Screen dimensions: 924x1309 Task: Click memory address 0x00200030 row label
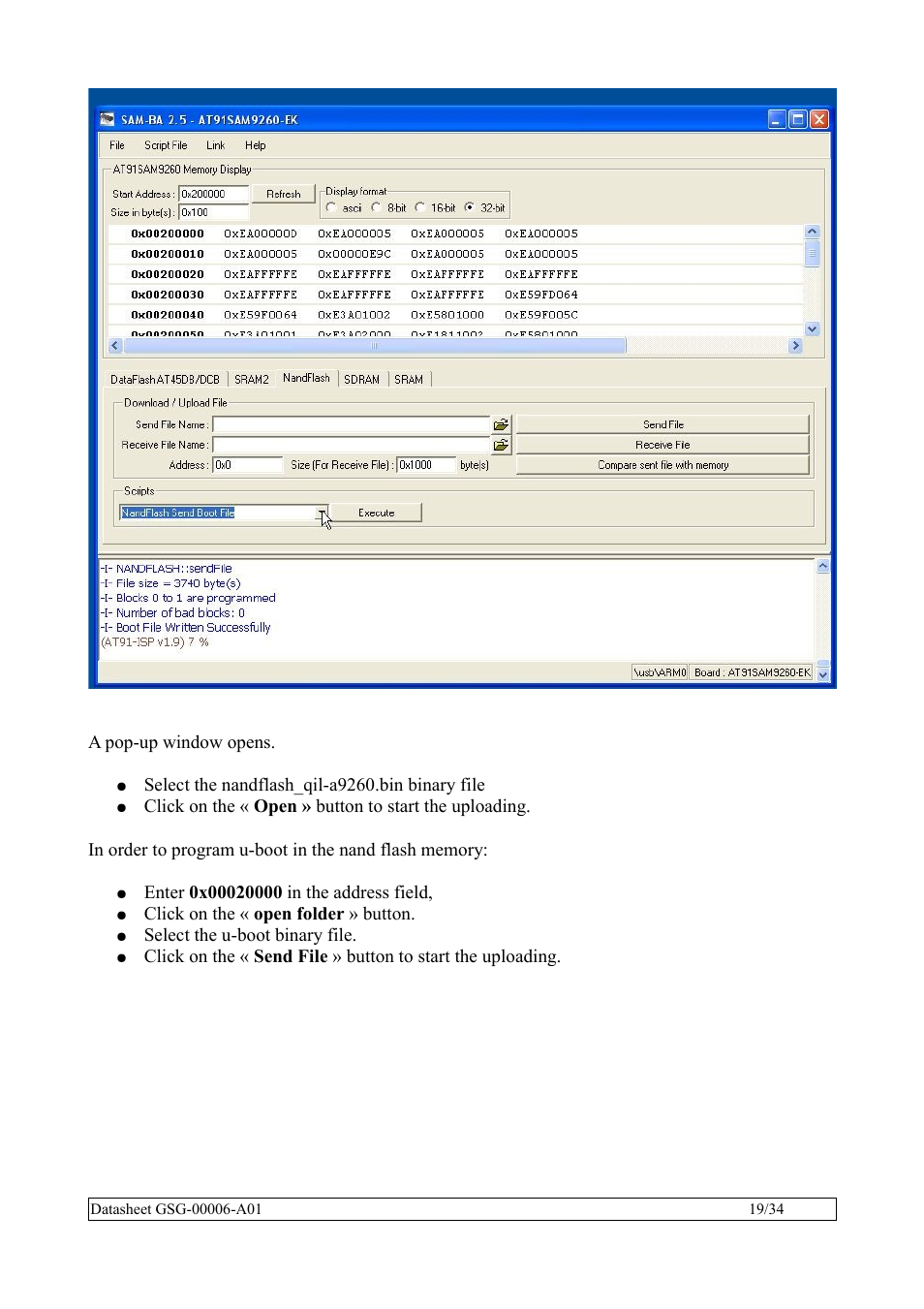click(x=168, y=295)
